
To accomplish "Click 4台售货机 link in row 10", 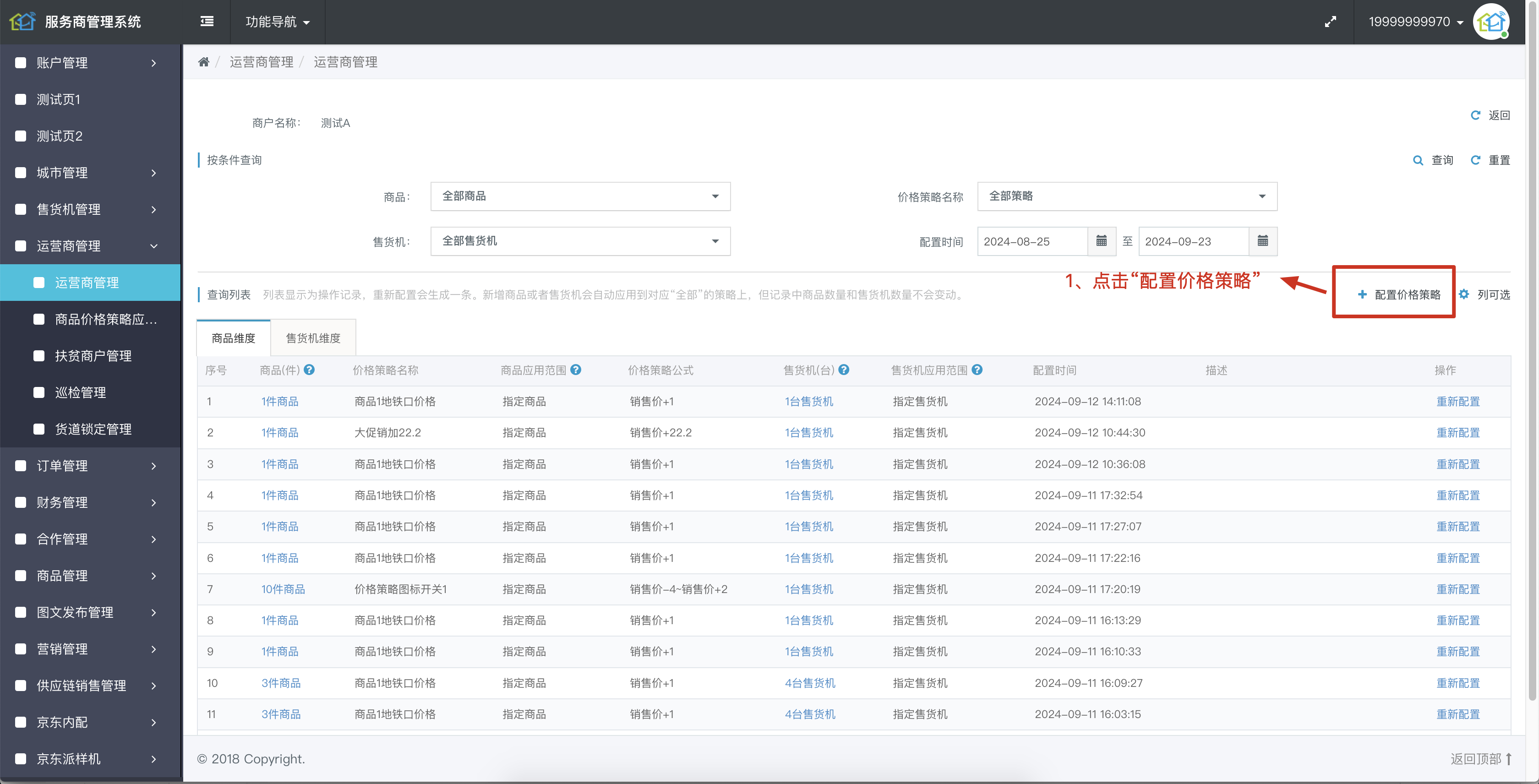I will (809, 682).
